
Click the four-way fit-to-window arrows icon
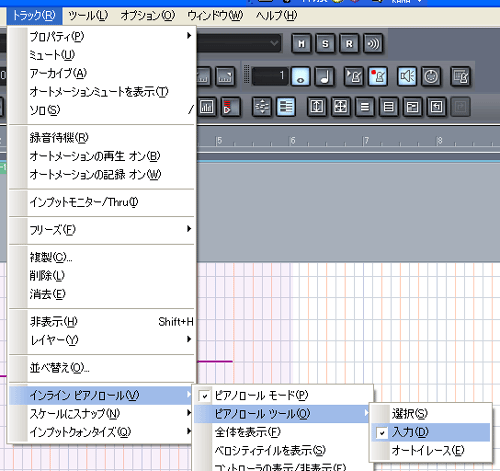click(x=340, y=107)
